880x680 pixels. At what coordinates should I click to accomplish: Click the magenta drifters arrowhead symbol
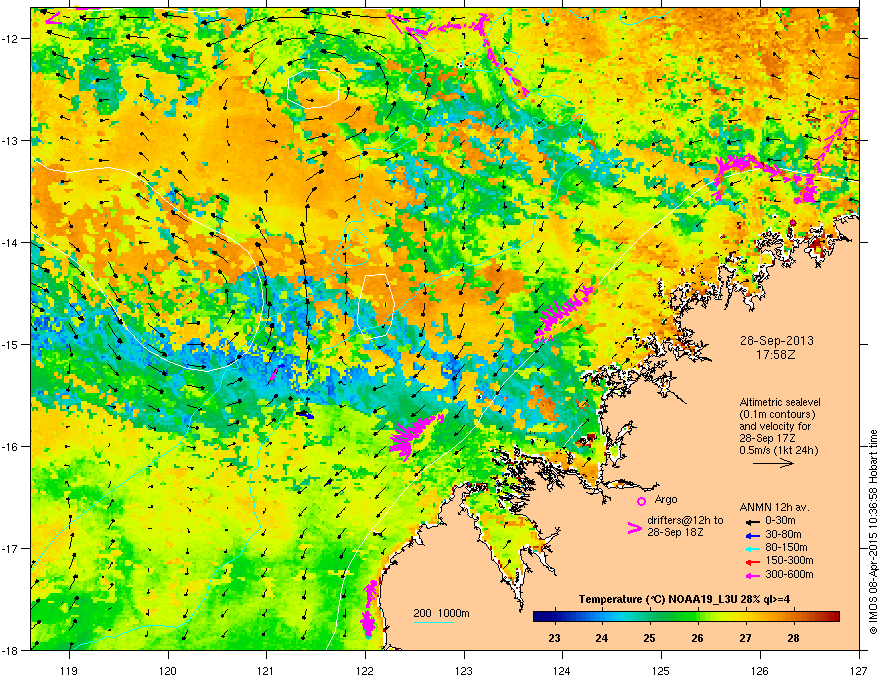click(x=635, y=528)
